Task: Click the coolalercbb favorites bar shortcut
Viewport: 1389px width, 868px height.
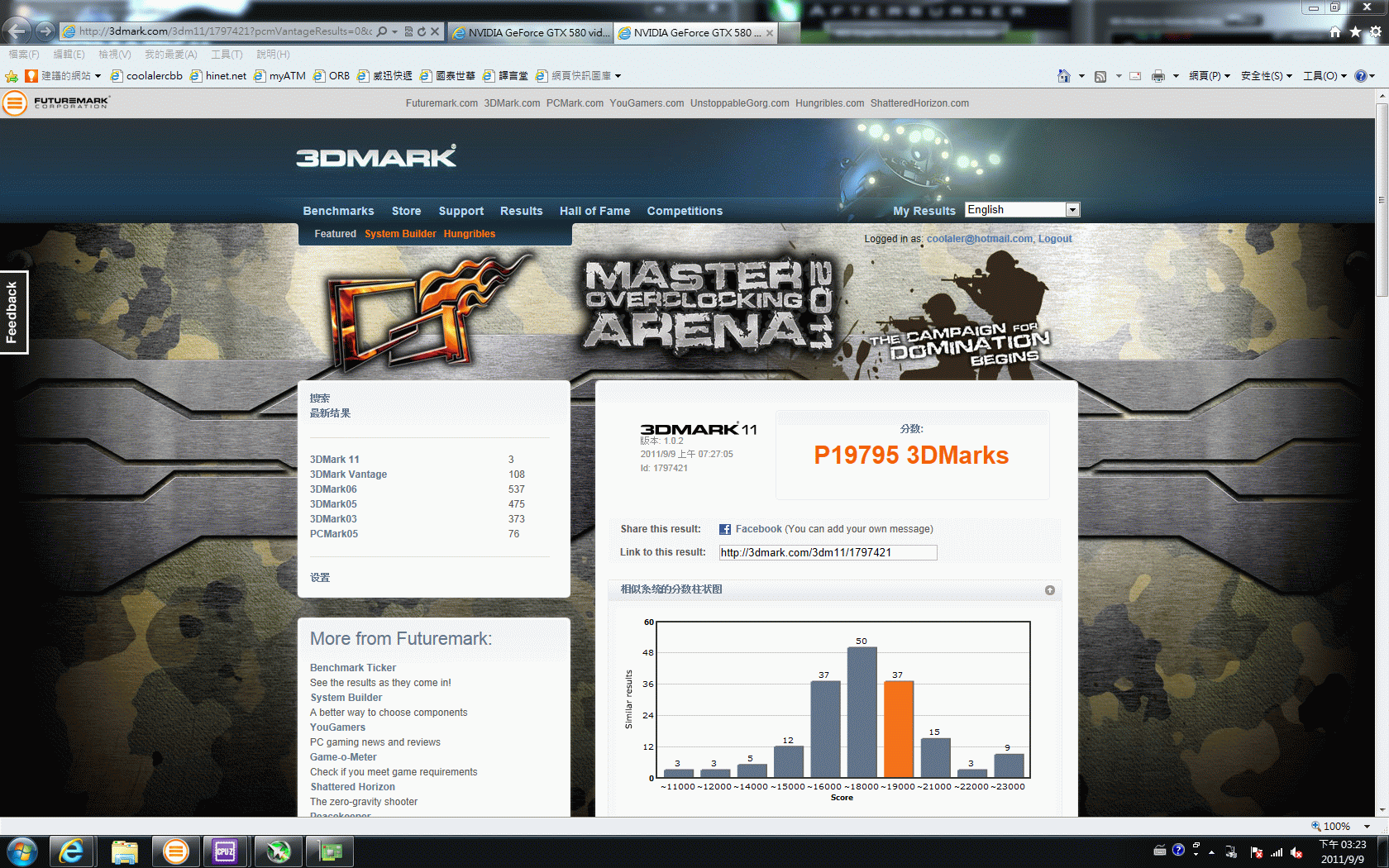Action: coord(146,76)
